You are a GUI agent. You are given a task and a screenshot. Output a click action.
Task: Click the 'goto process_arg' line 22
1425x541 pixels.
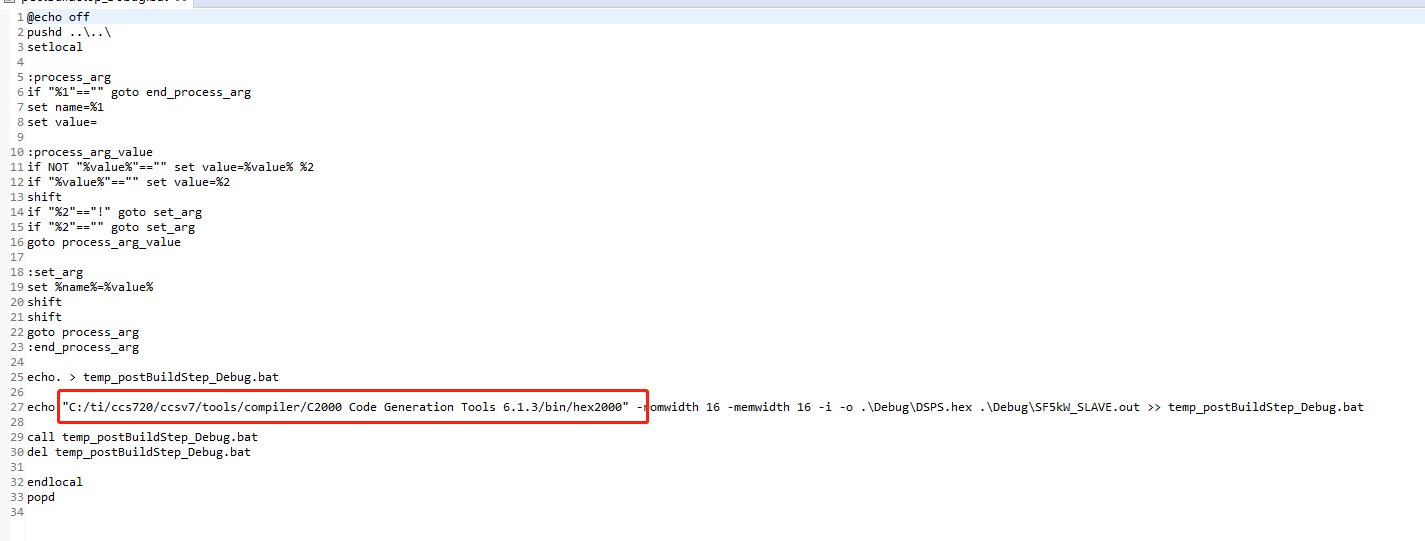tap(83, 332)
